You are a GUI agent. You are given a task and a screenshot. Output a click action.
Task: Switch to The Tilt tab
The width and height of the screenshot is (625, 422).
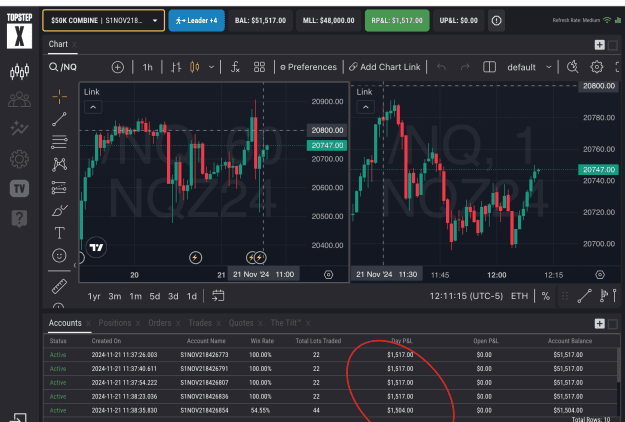coord(285,323)
